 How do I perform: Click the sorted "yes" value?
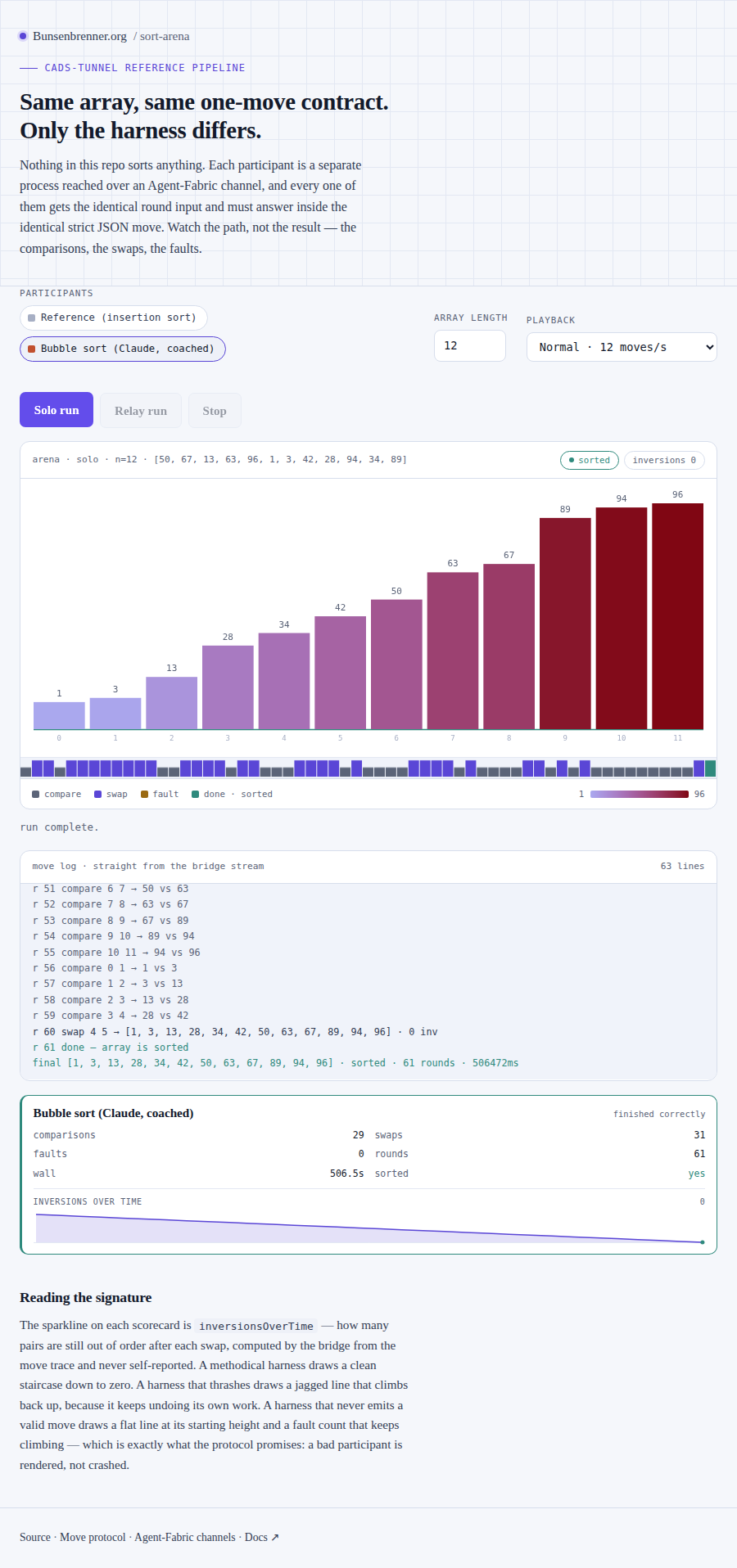697,1174
